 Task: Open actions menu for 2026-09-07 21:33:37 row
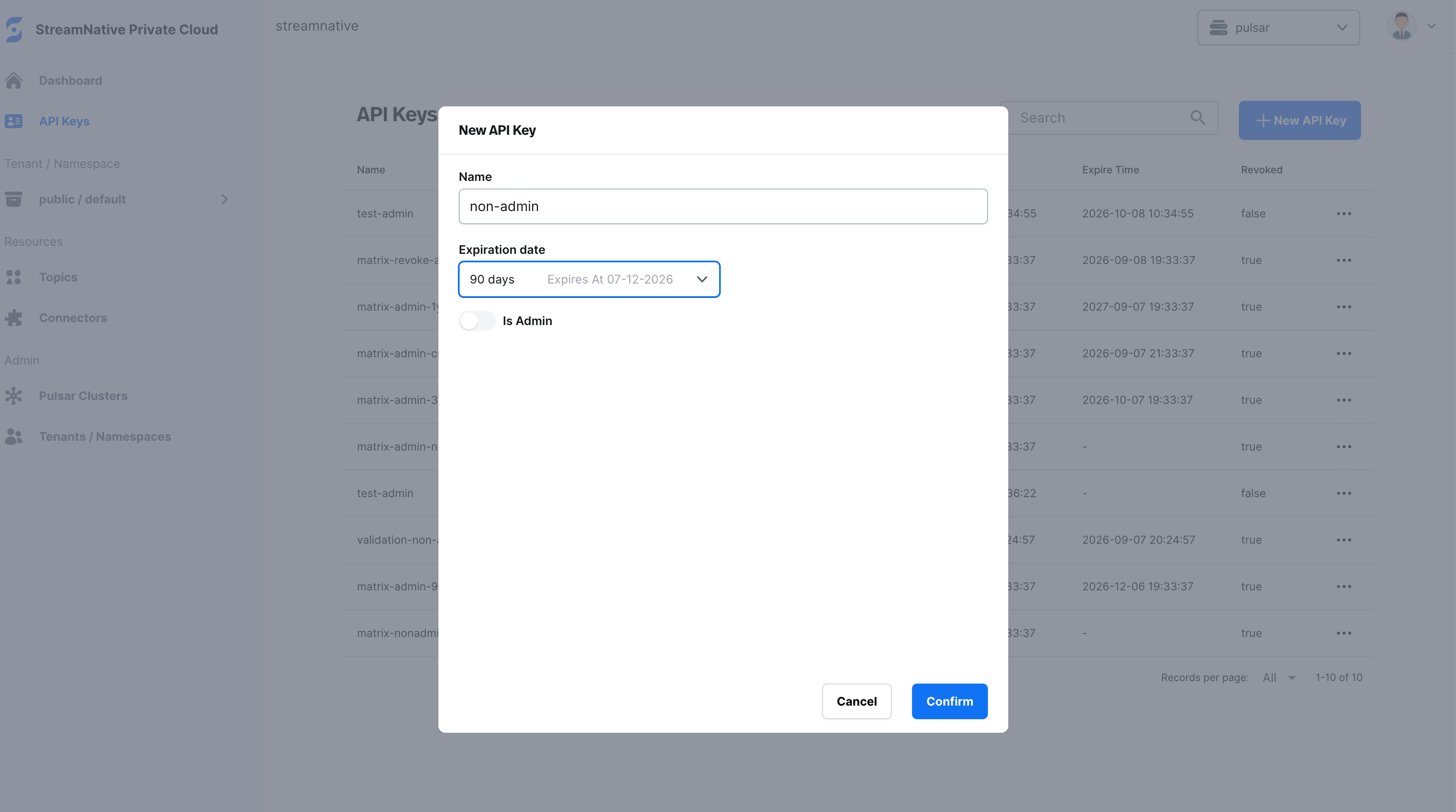[x=1344, y=353]
